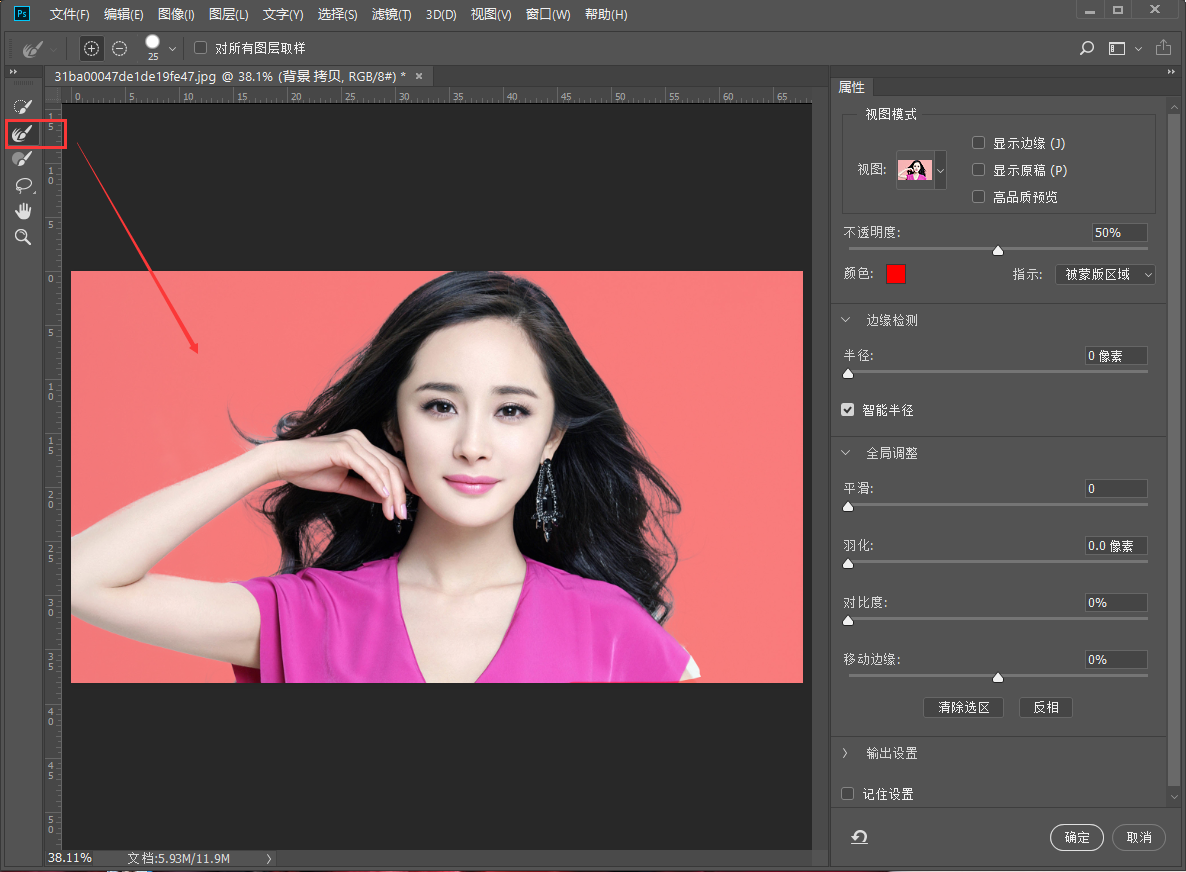Open the 指示 被蒙版区域 dropdown
1186x872 pixels.
tap(1105, 274)
